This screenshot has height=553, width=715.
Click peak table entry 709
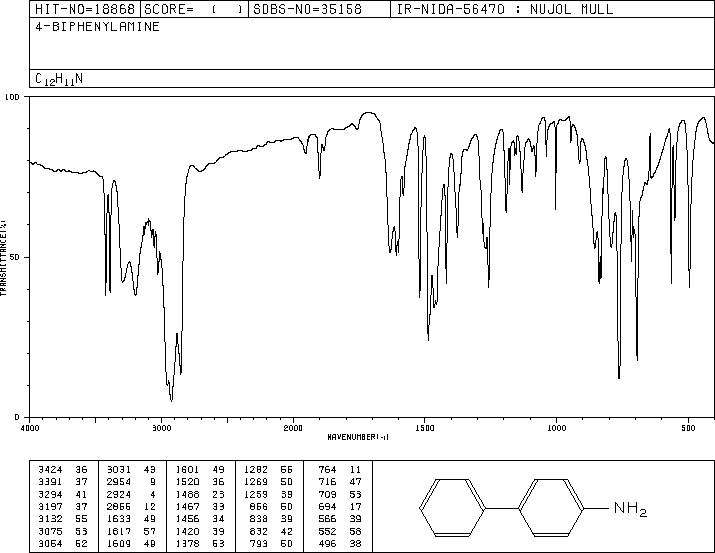click(x=340, y=494)
